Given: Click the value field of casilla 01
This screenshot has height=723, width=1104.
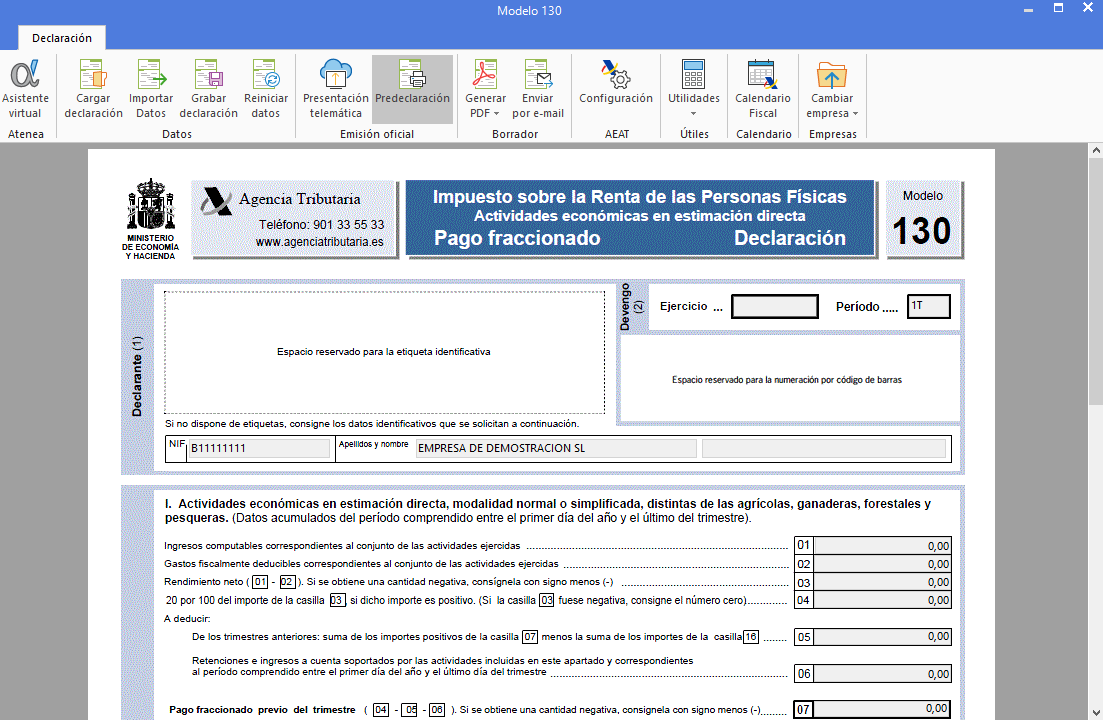Looking at the screenshot, I should pos(882,546).
